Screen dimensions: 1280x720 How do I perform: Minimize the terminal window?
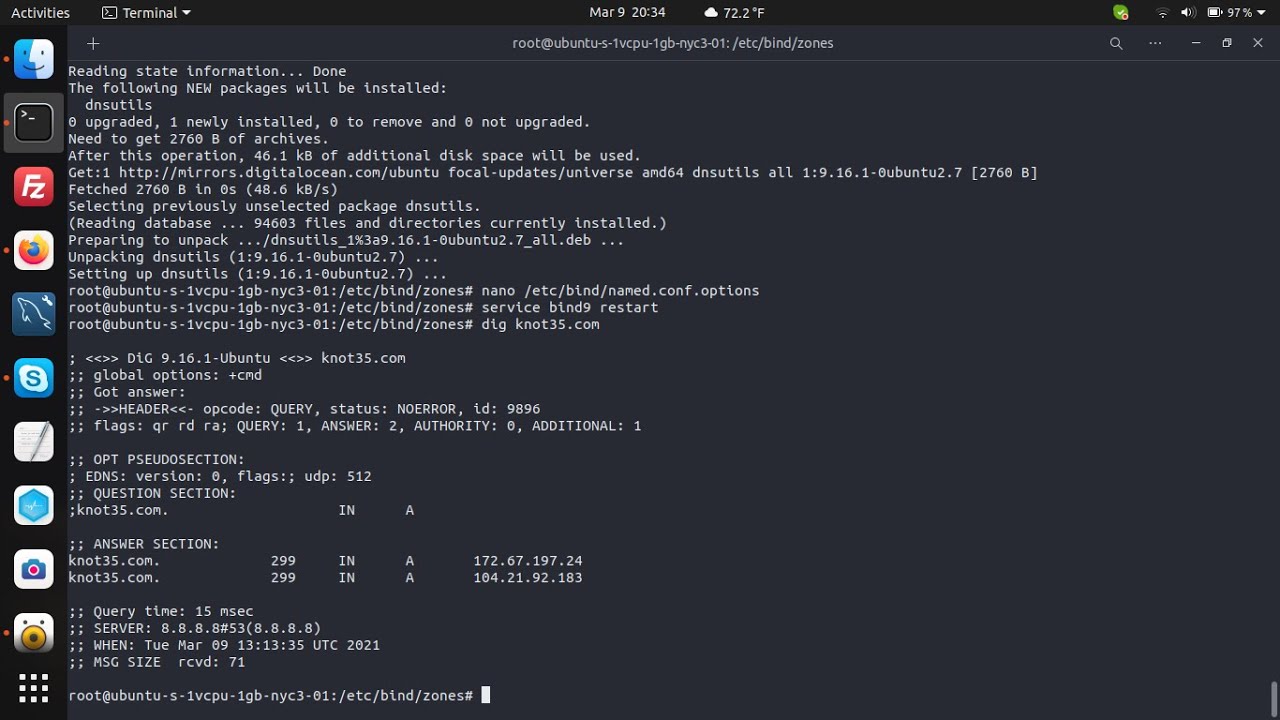(1196, 43)
